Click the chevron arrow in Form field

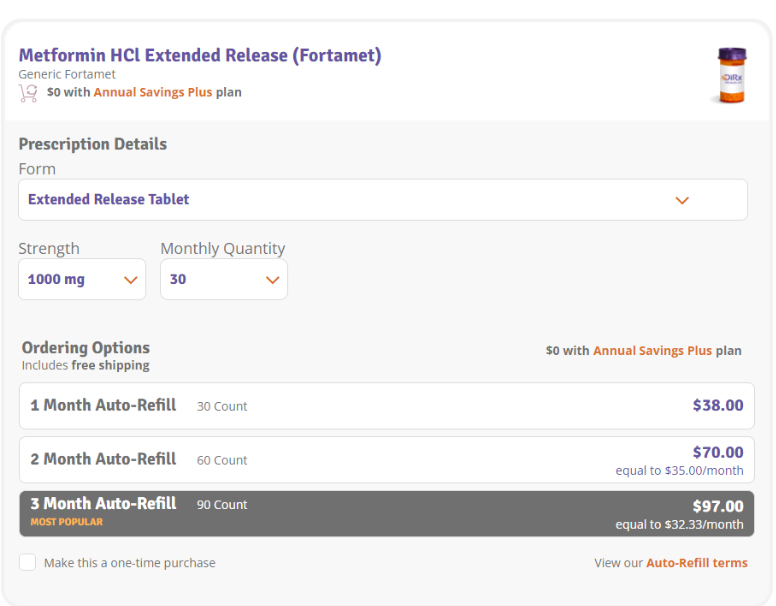click(682, 200)
